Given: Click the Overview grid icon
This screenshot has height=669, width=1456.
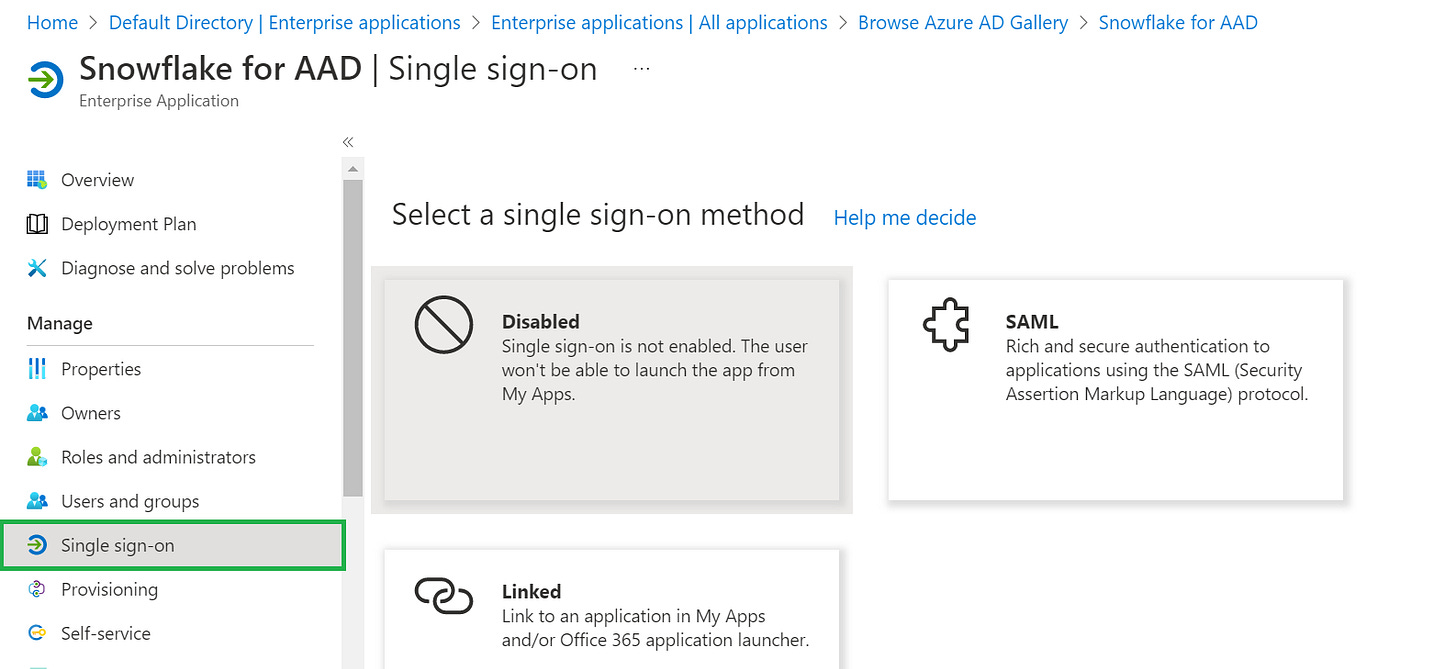Looking at the screenshot, I should (37, 180).
